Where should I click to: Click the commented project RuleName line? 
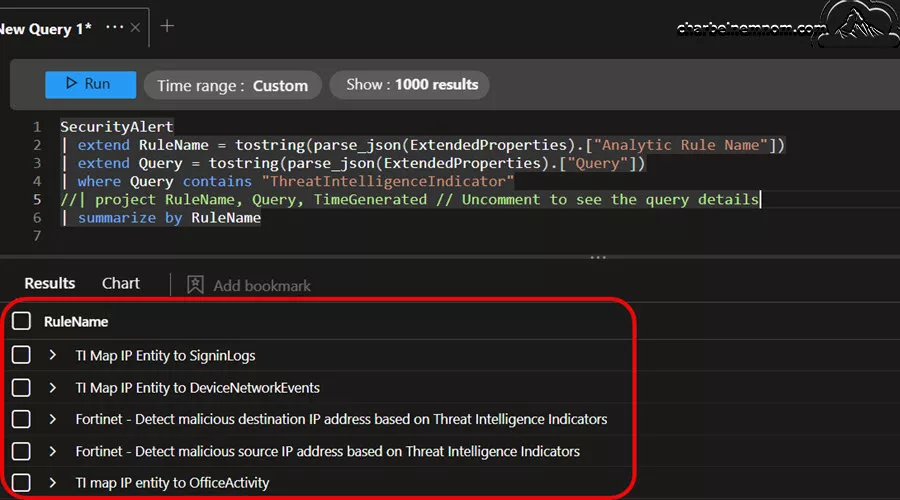(x=410, y=200)
